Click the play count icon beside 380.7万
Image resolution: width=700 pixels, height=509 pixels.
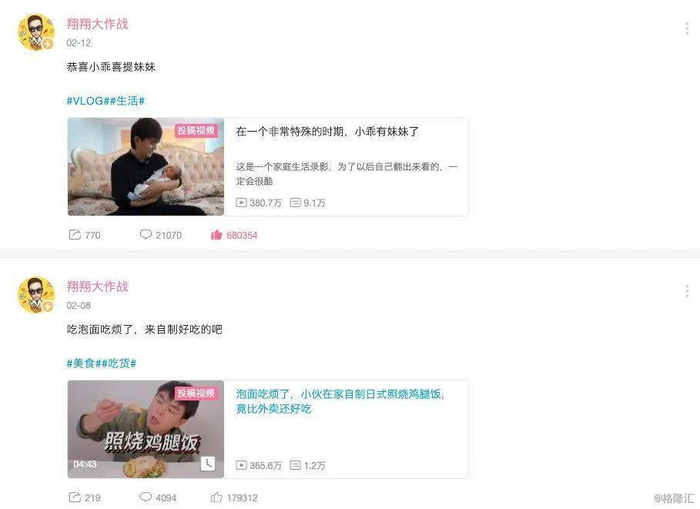pyautogui.click(x=241, y=203)
